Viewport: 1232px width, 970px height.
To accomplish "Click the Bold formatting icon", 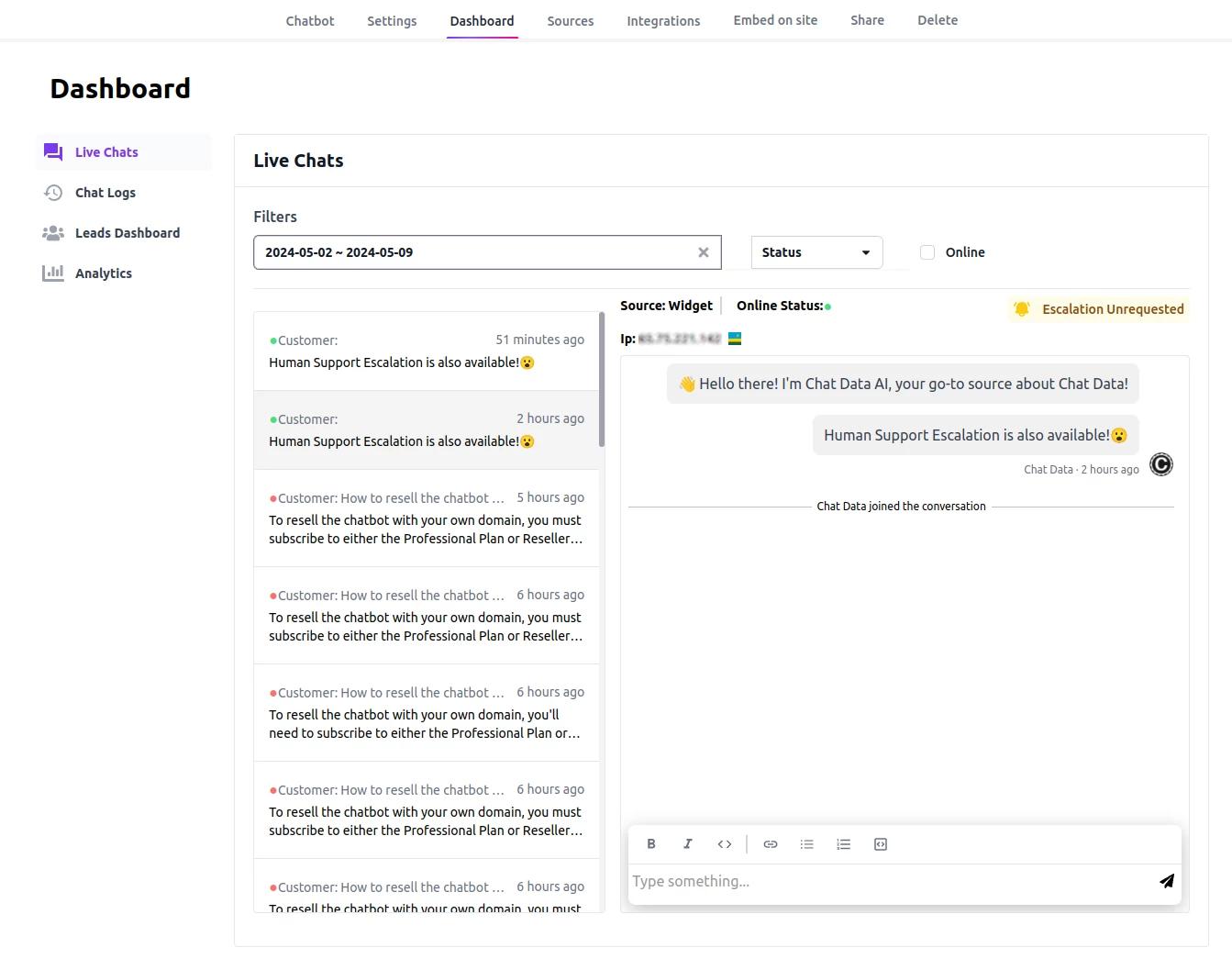I will [x=651, y=844].
